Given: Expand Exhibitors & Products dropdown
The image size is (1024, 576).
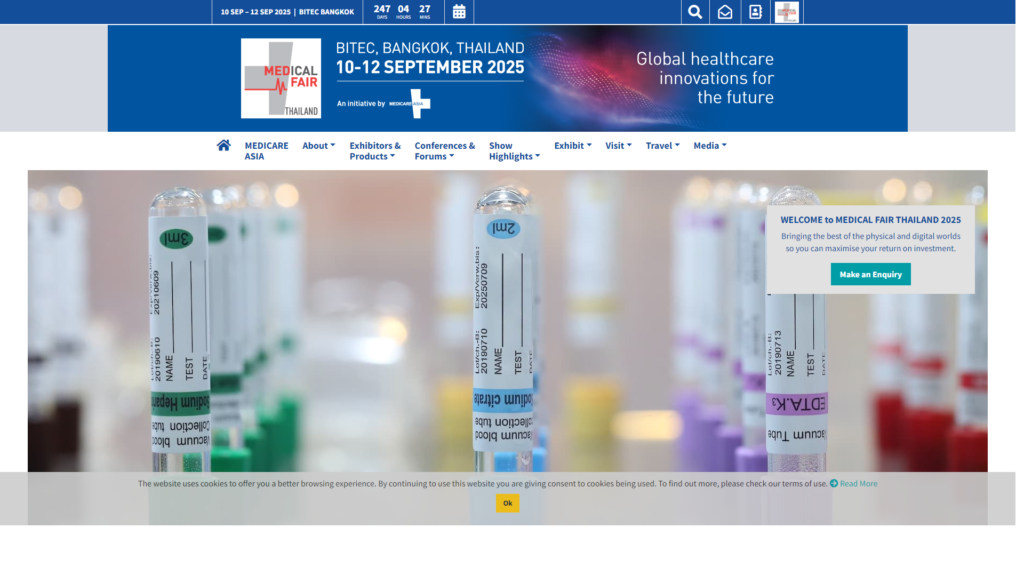Looking at the screenshot, I should tap(377, 152).
